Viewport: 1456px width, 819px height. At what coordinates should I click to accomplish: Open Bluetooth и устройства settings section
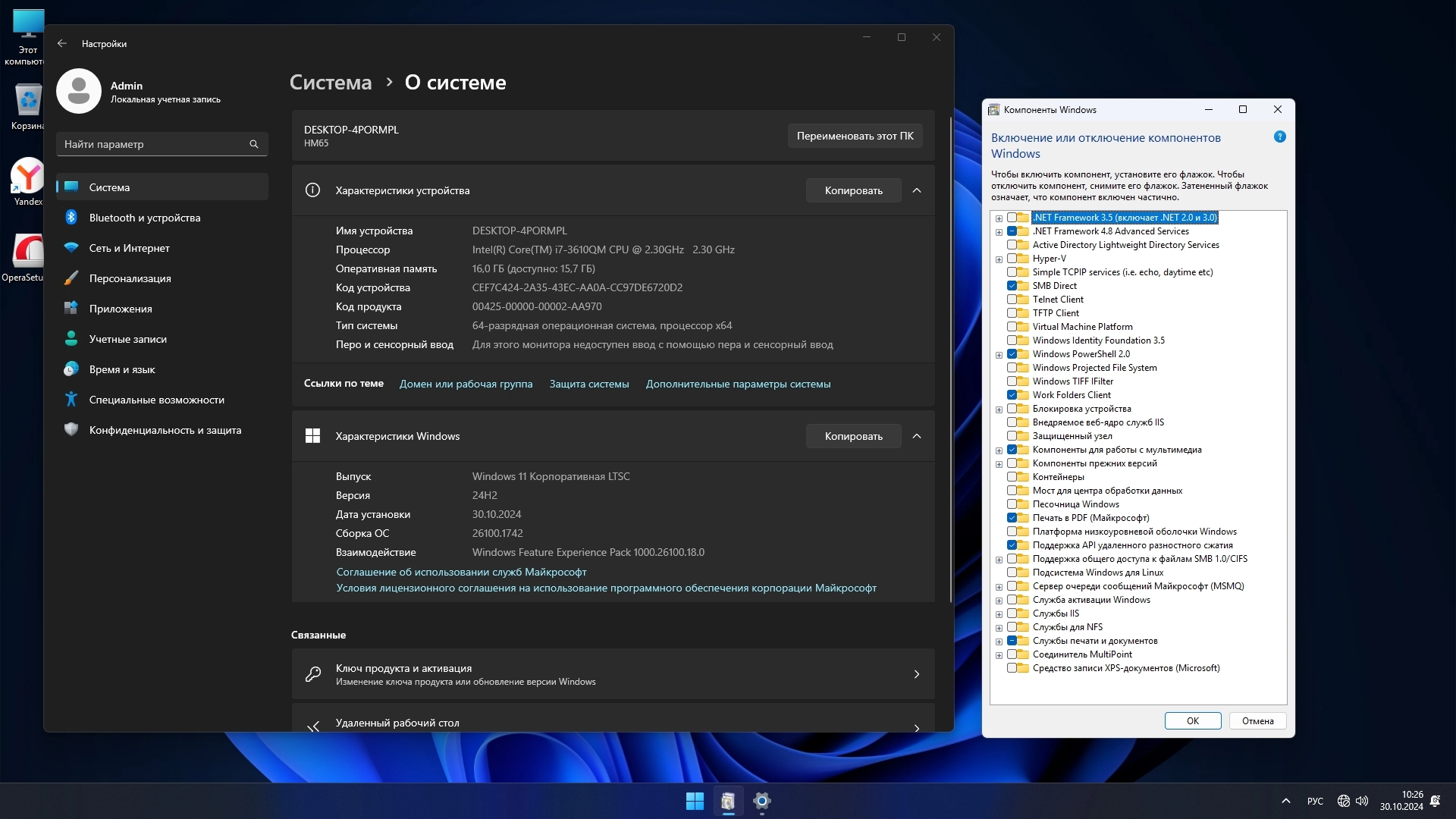tap(145, 218)
